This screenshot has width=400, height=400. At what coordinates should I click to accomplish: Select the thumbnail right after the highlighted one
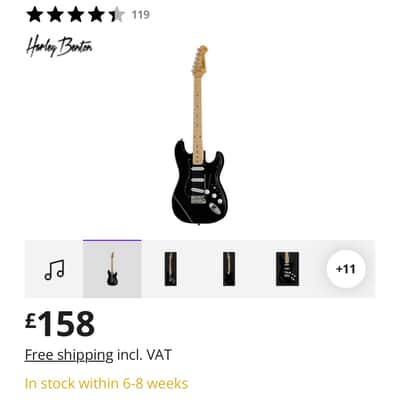click(170, 269)
